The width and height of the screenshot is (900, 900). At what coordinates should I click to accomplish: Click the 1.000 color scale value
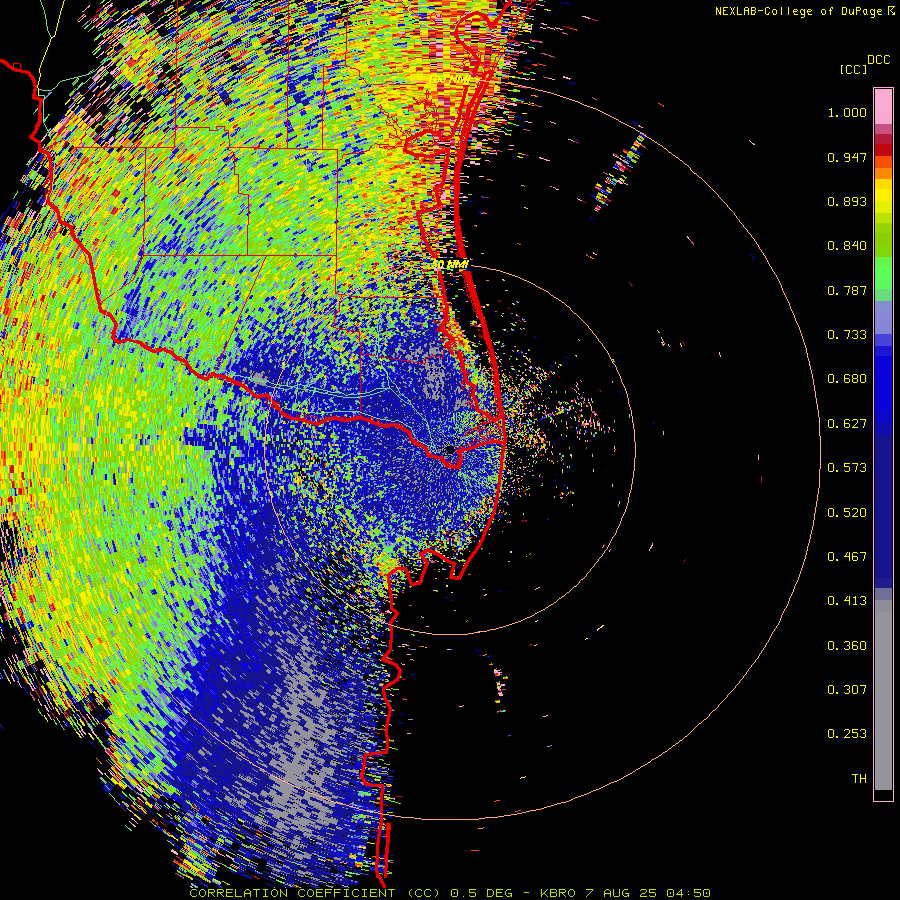point(847,112)
